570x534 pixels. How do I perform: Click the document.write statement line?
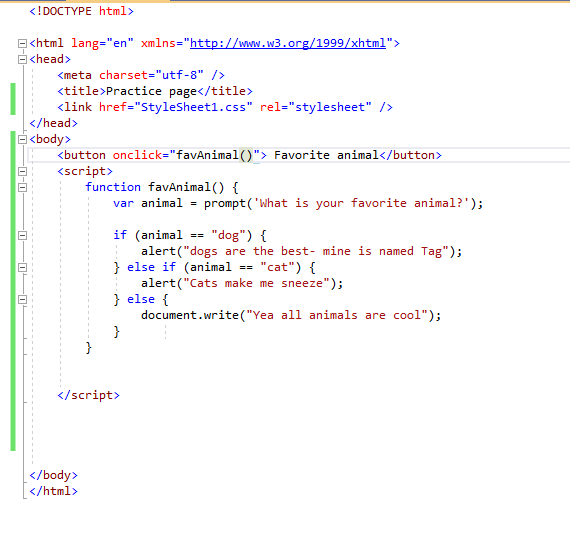click(x=291, y=315)
